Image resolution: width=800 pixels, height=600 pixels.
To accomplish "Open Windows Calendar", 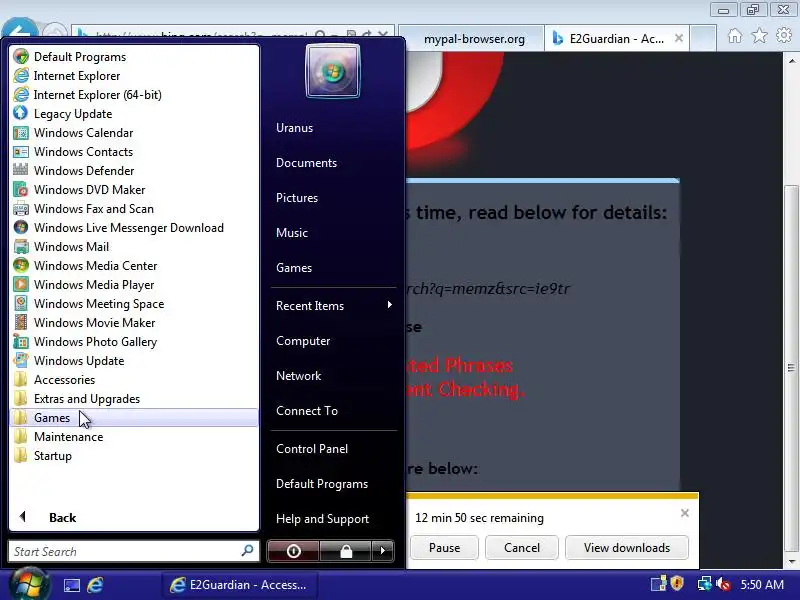I will tap(134, 133).
